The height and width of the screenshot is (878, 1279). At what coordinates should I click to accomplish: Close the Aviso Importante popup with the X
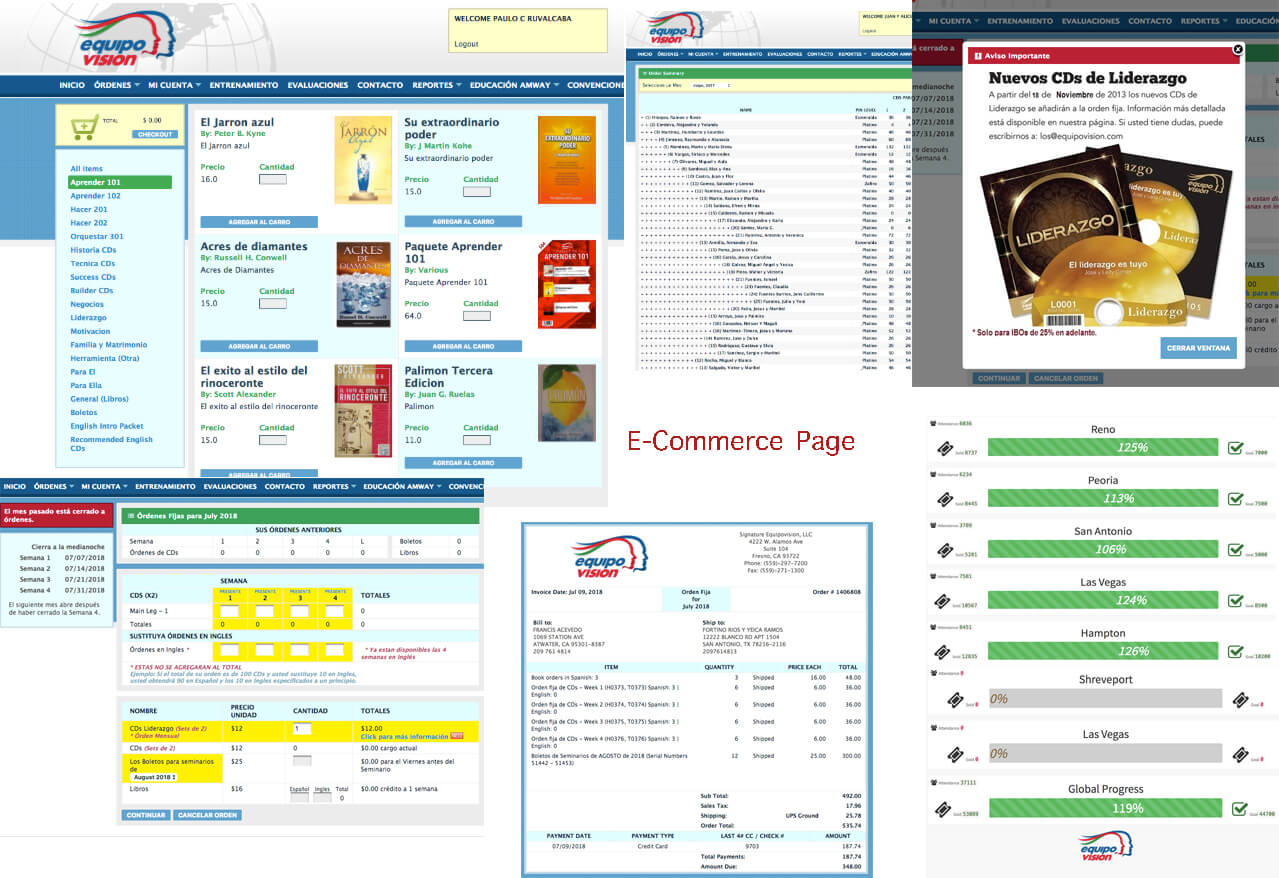coord(1238,48)
